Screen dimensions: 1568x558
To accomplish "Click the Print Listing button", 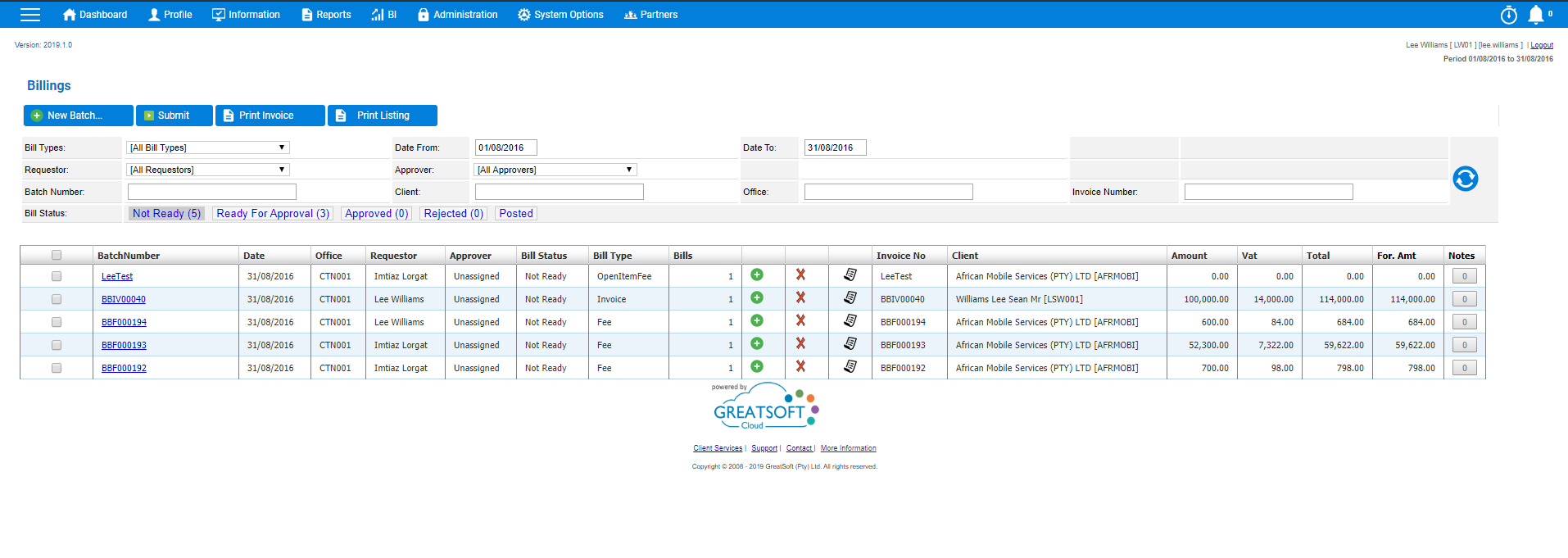I will pos(383,116).
